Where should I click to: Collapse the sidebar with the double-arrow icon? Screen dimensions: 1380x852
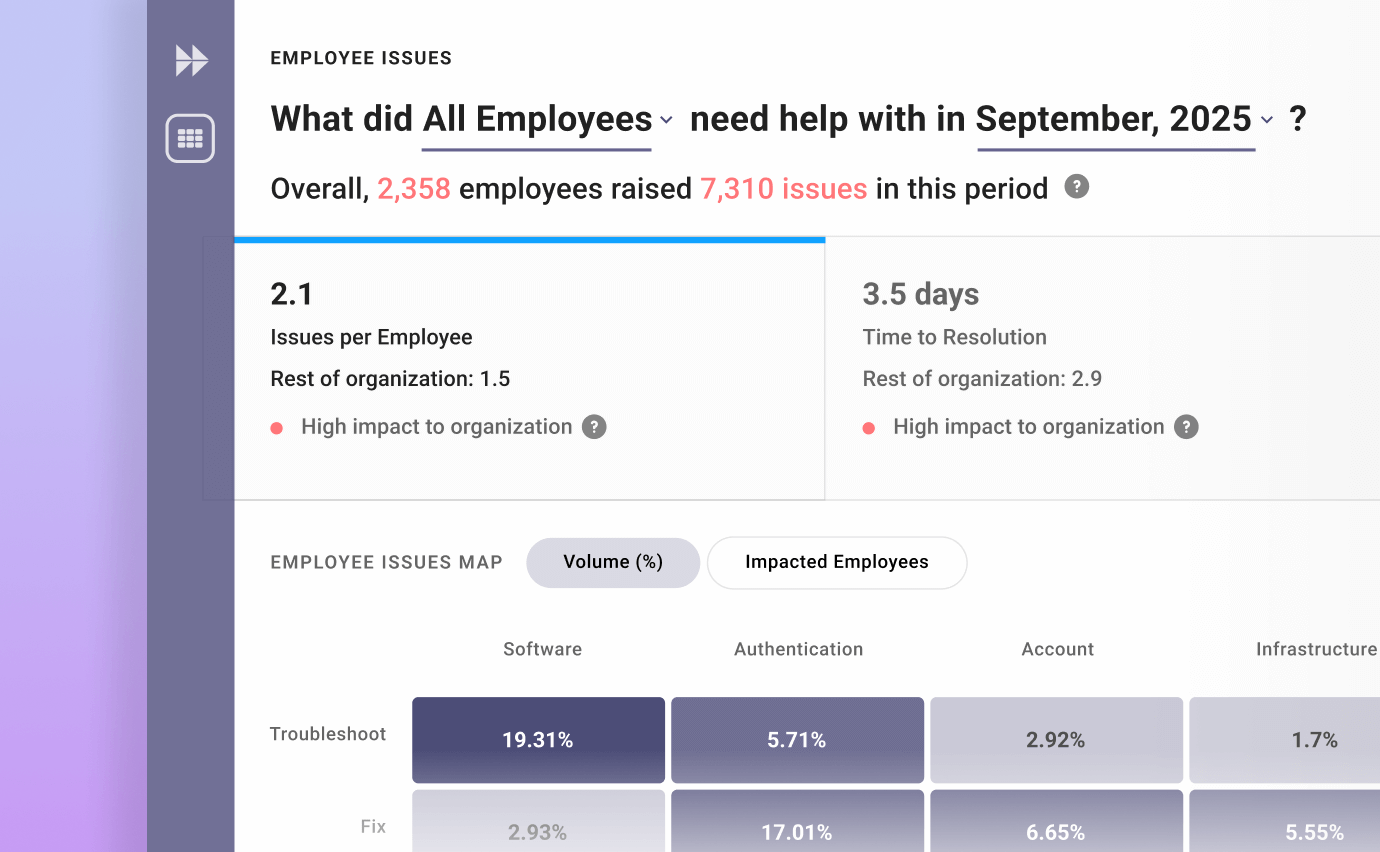coord(190,60)
